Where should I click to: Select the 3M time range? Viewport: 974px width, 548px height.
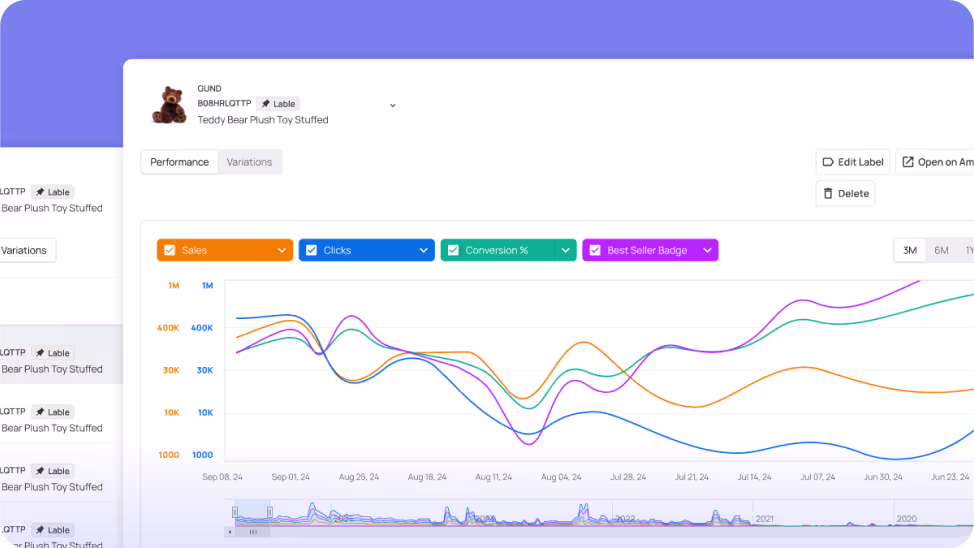click(x=910, y=250)
